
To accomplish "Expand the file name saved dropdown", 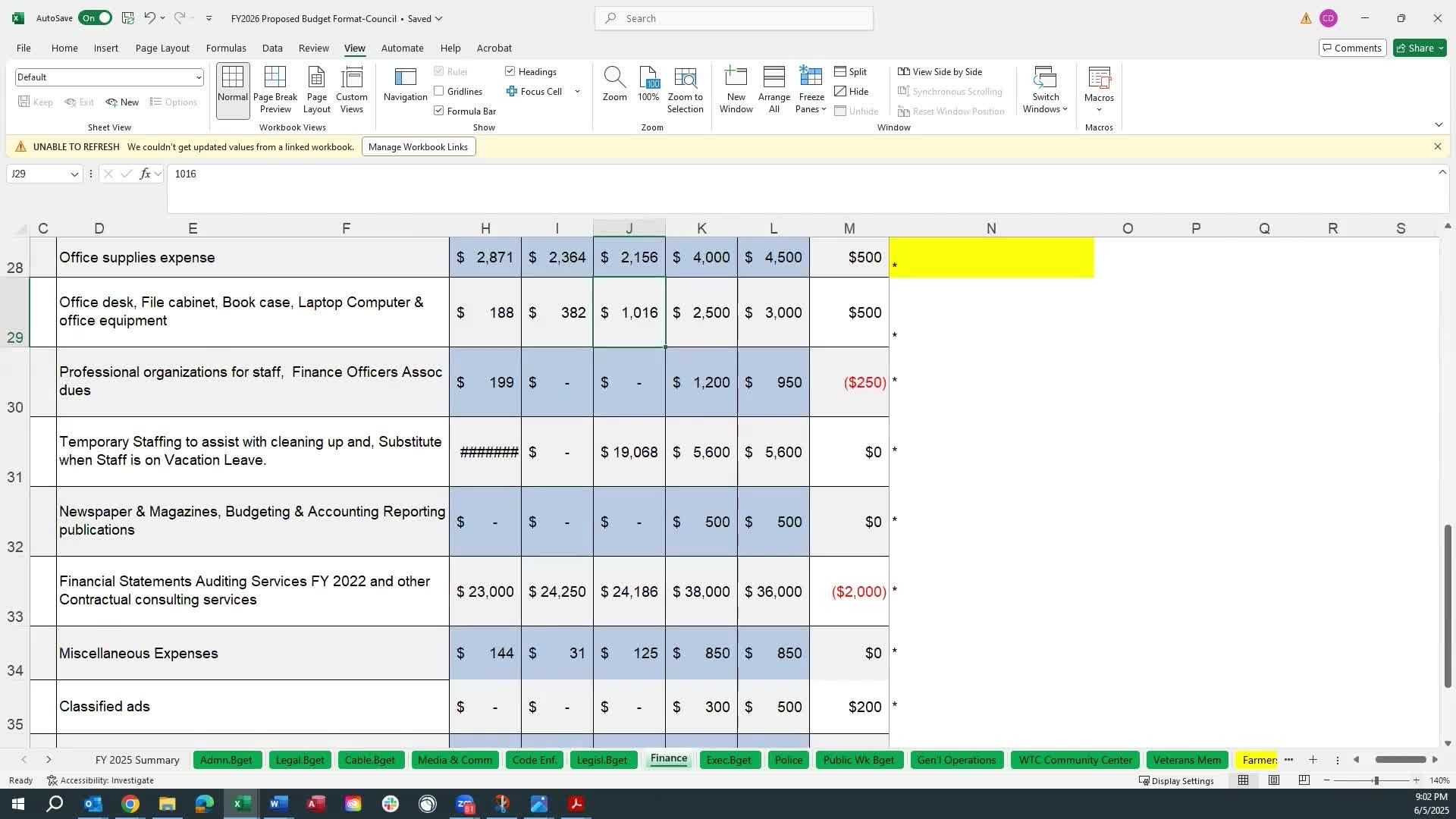I will 438,18.
